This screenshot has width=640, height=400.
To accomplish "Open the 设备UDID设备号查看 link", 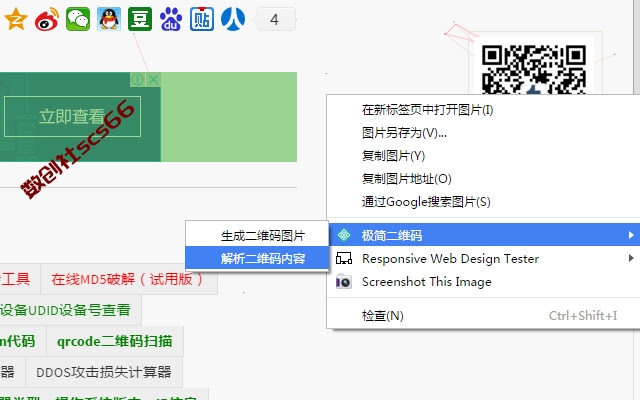I will (x=65, y=310).
